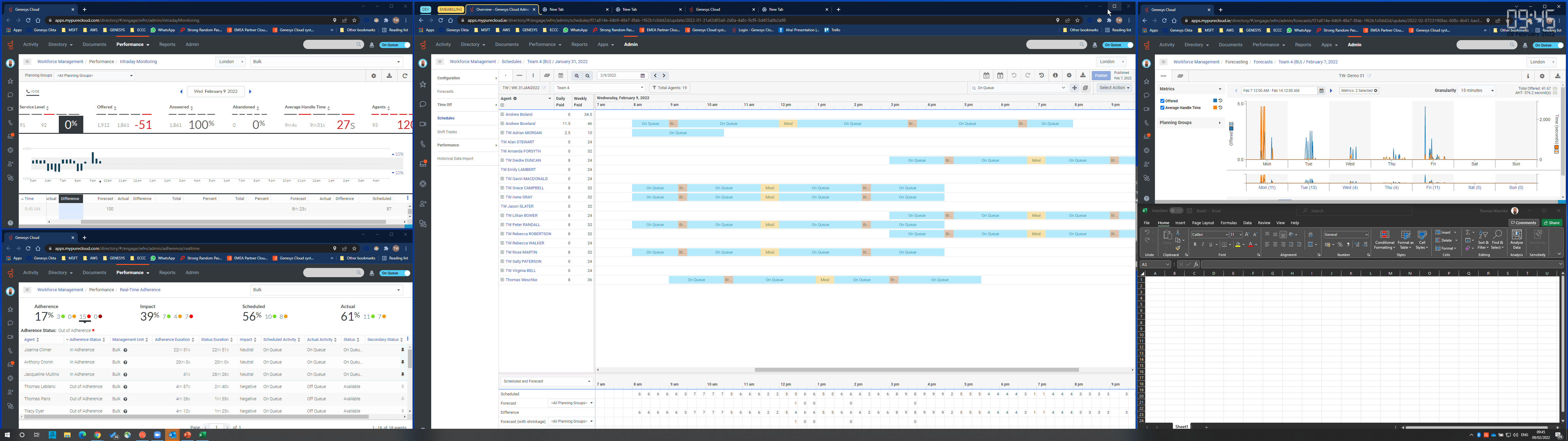The width and height of the screenshot is (1568, 441).
Task: Uncheck Average Handle Time checkbox
Action: pyautogui.click(x=1163, y=108)
